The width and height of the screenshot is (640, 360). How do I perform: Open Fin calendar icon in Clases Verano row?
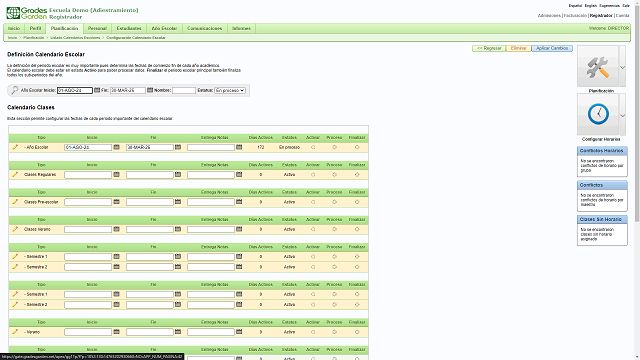pyautogui.click(x=178, y=229)
